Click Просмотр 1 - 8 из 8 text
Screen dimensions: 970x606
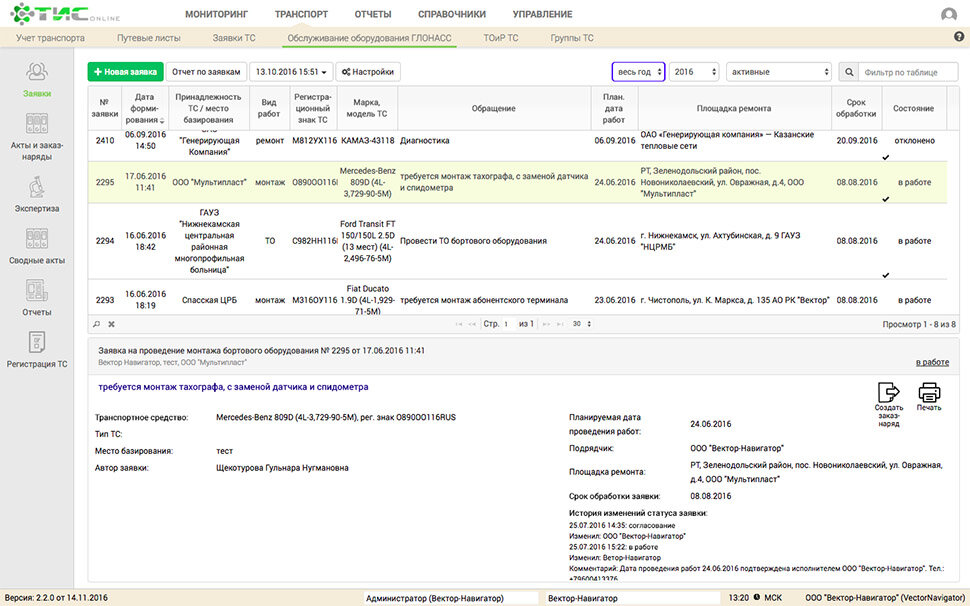coord(919,324)
